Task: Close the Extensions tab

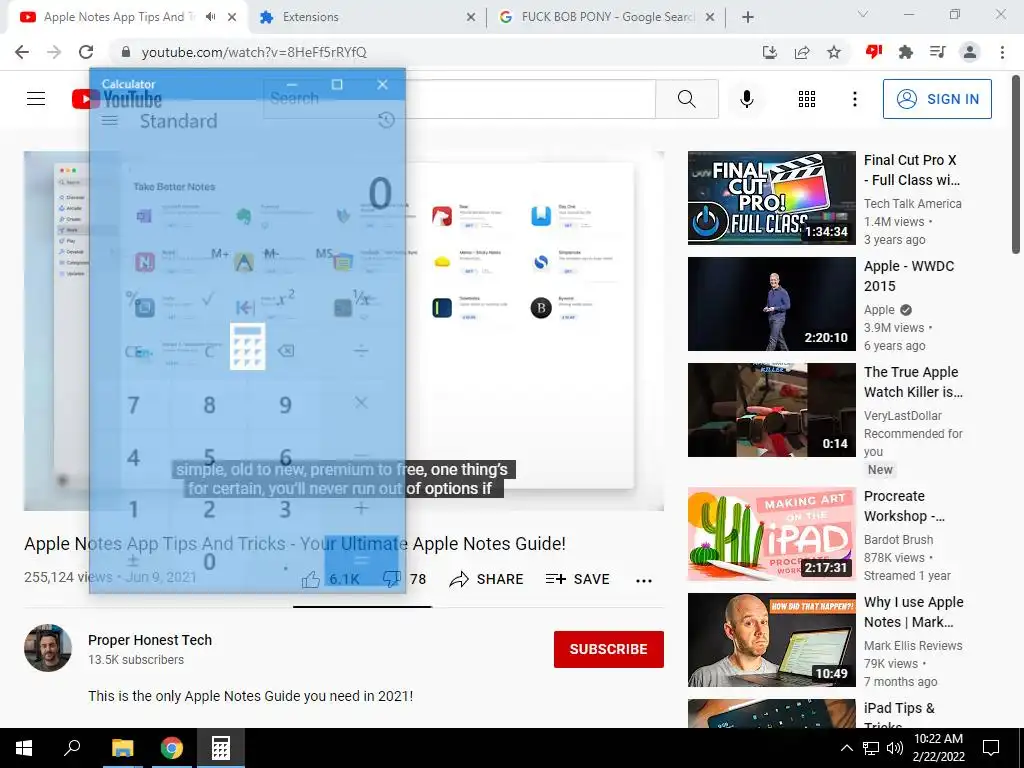Action: (x=471, y=18)
